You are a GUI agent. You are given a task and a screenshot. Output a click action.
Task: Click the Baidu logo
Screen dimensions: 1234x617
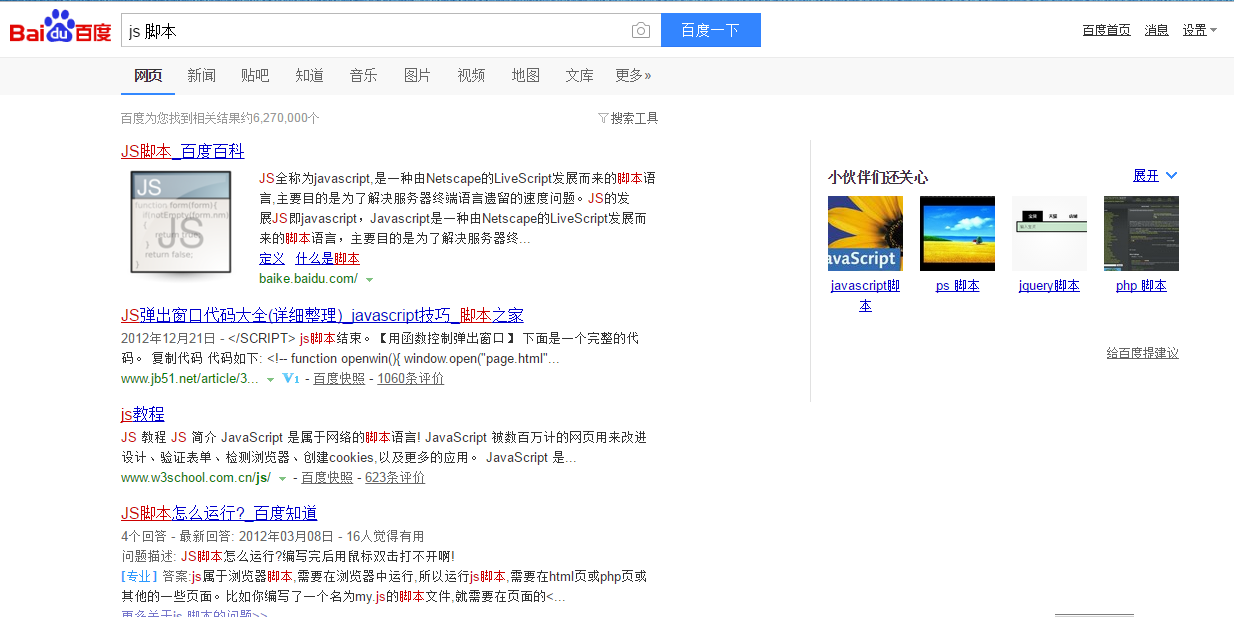click(x=60, y=28)
